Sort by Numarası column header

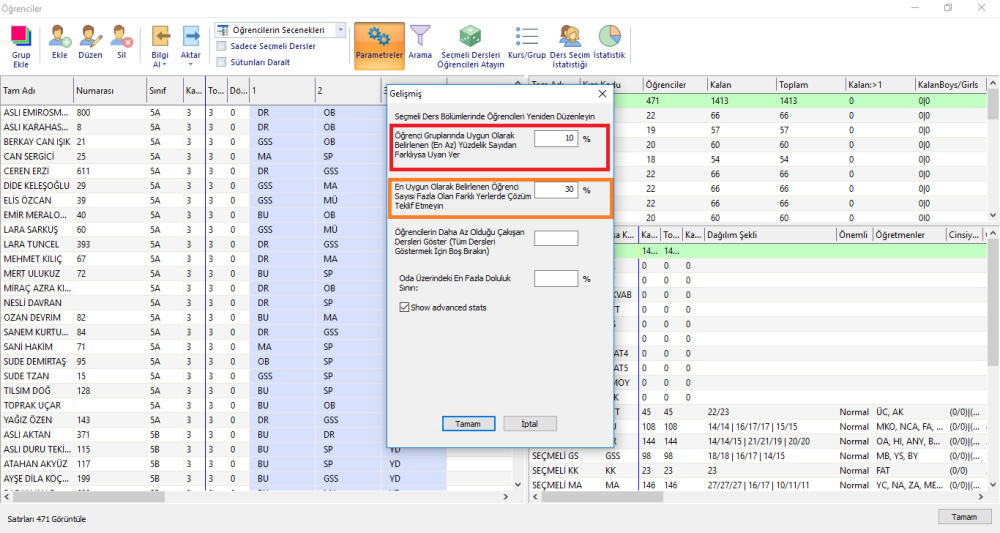(110, 91)
